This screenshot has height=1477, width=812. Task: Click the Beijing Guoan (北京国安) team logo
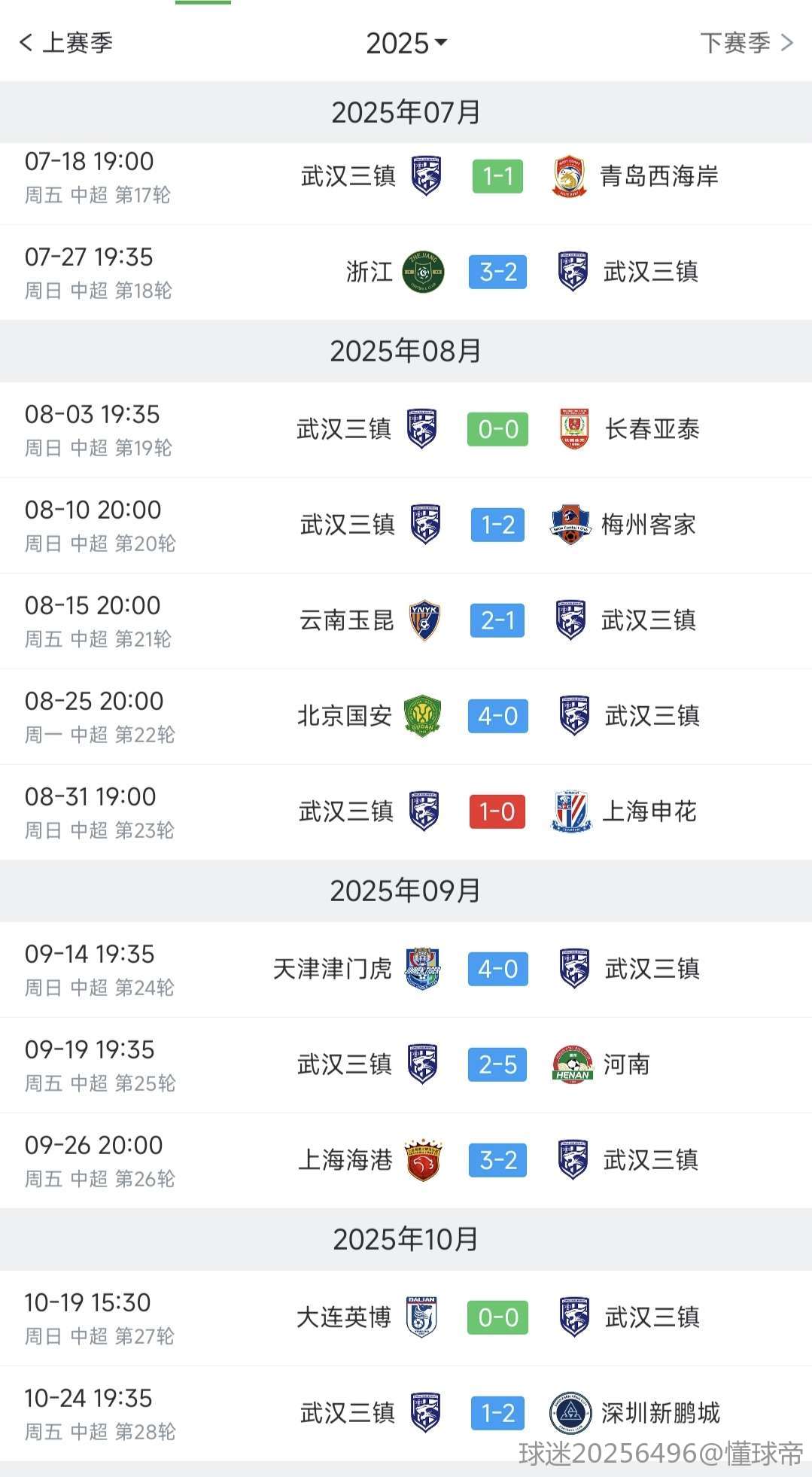click(422, 716)
